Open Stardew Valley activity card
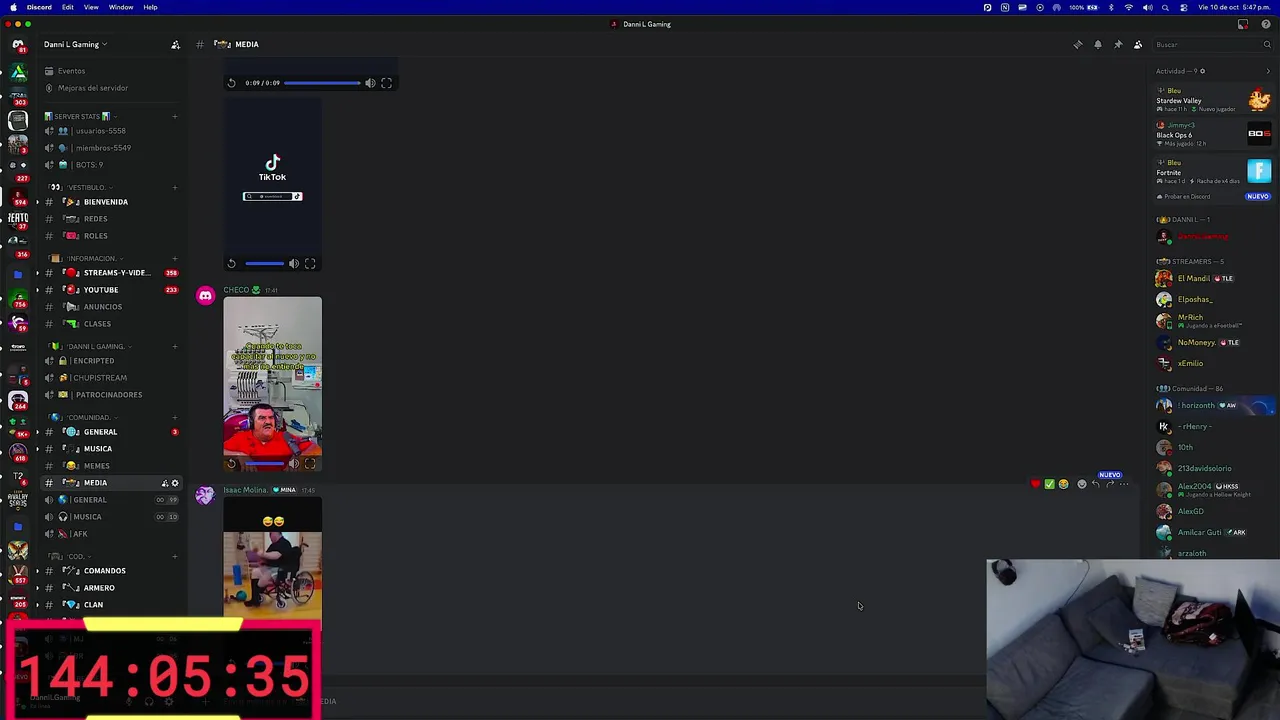This screenshot has width=1280, height=720. pos(1213,100)
